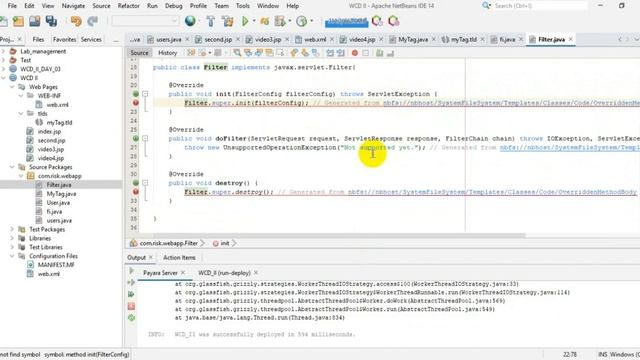The image size is (640, 360).
Task: Collapse the destroy method code fold
Action: pyautogui.click(x=145, y=183)
